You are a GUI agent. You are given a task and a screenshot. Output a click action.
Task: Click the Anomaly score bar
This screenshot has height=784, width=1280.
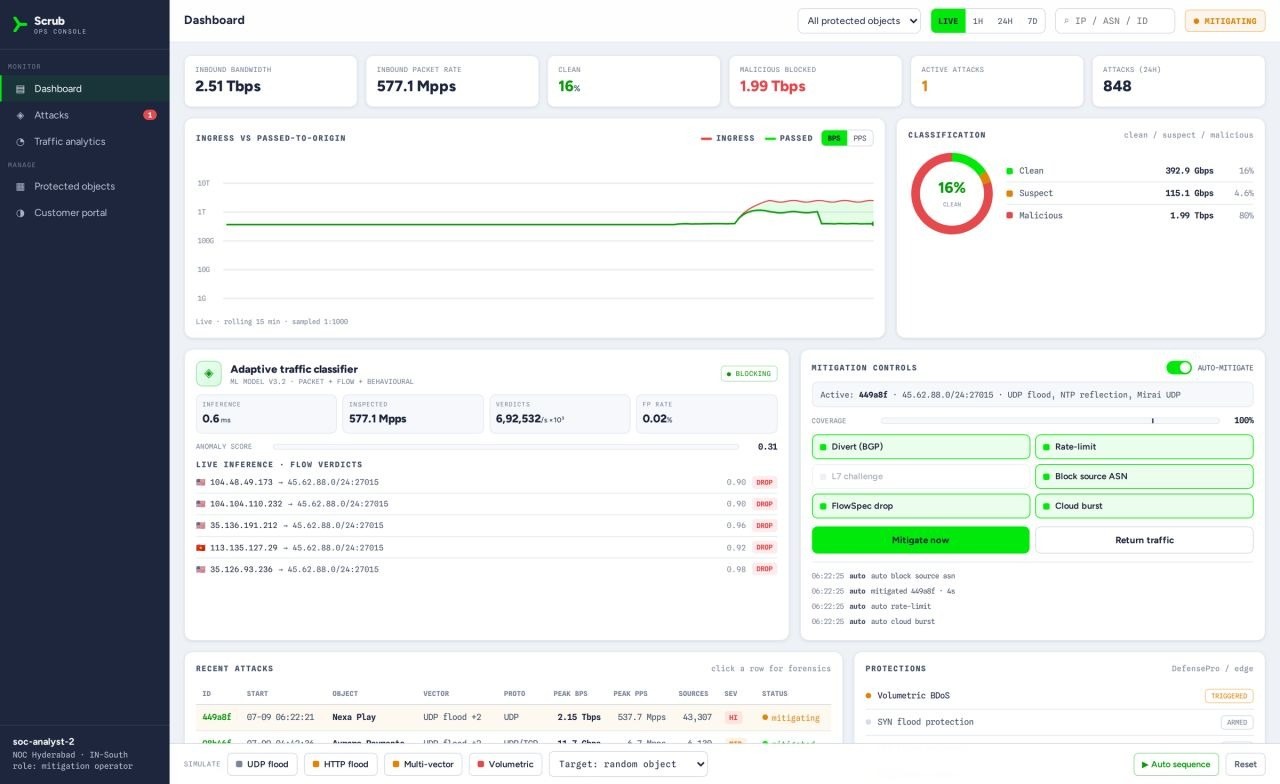[506, 447]
